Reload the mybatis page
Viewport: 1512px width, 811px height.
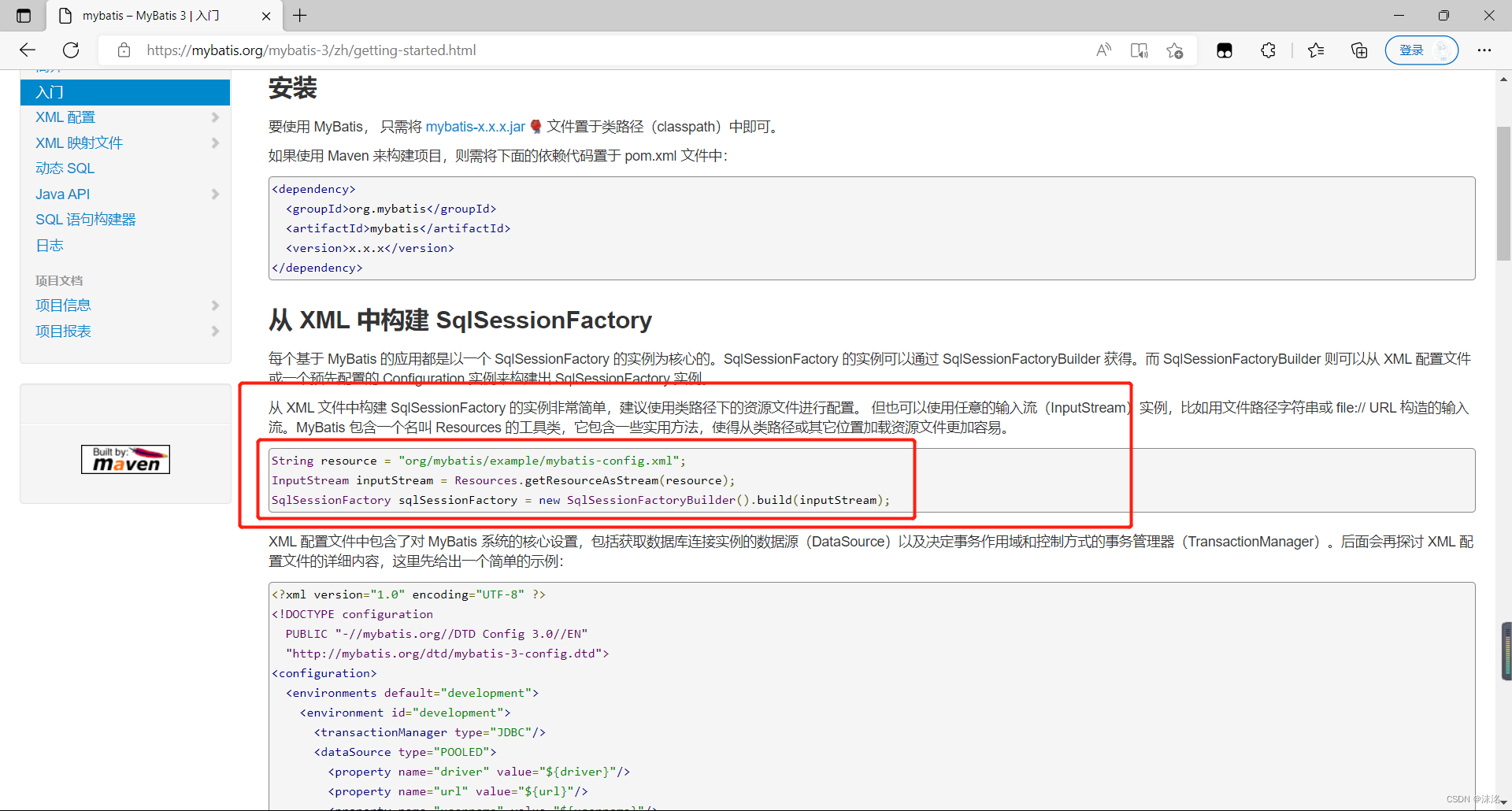tap(71, 50)
